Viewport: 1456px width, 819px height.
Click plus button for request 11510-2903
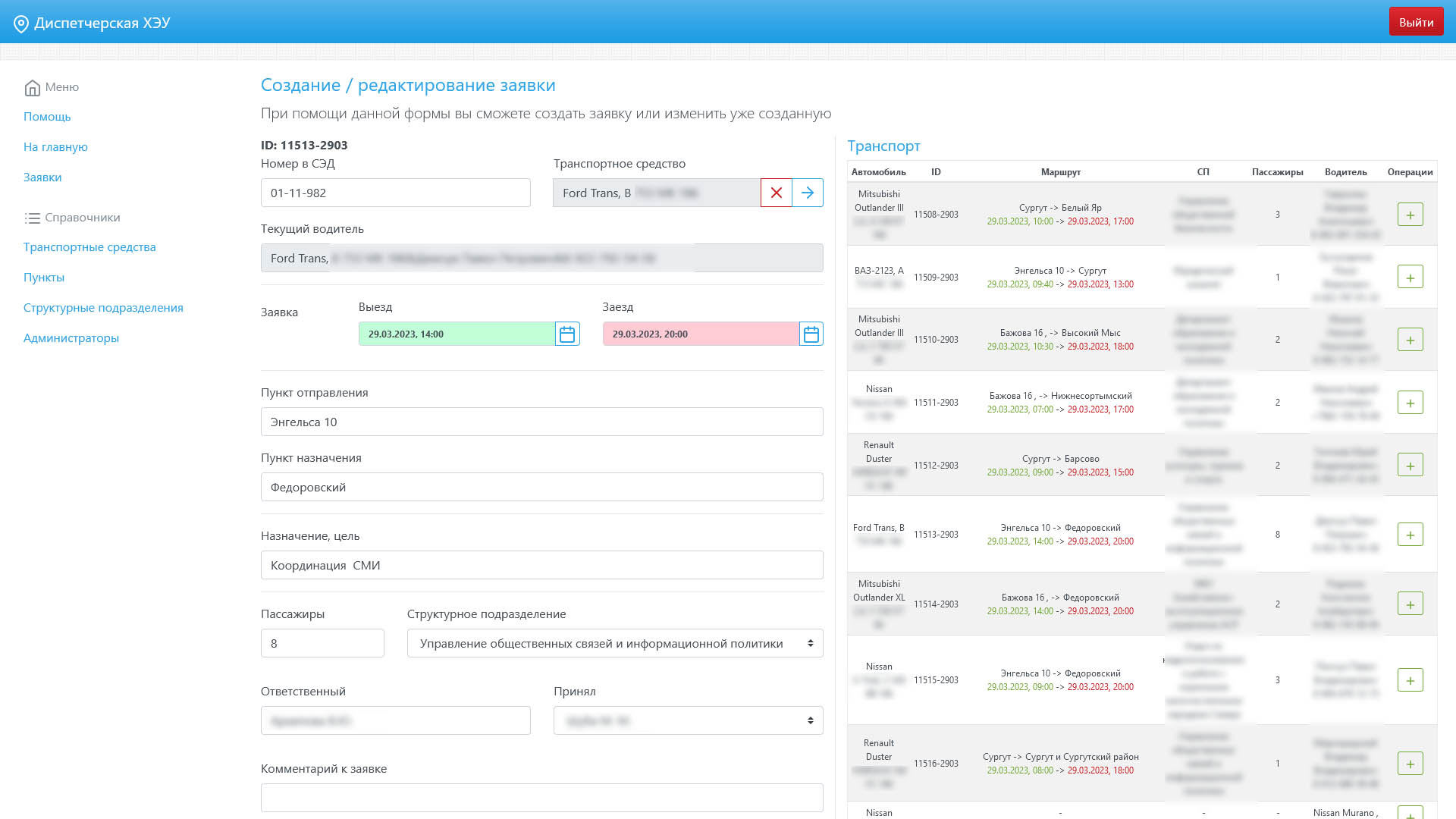(x=1410, y=340)
